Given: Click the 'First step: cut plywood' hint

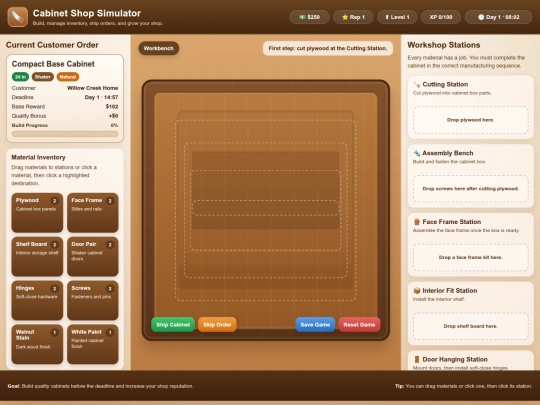Looking at the screenshot, I should coord(328,48).
